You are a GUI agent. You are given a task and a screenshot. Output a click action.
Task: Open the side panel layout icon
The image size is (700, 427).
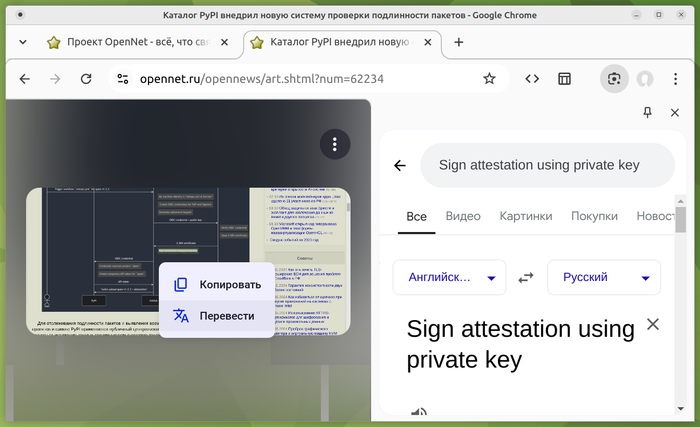(x=564, y=79)
